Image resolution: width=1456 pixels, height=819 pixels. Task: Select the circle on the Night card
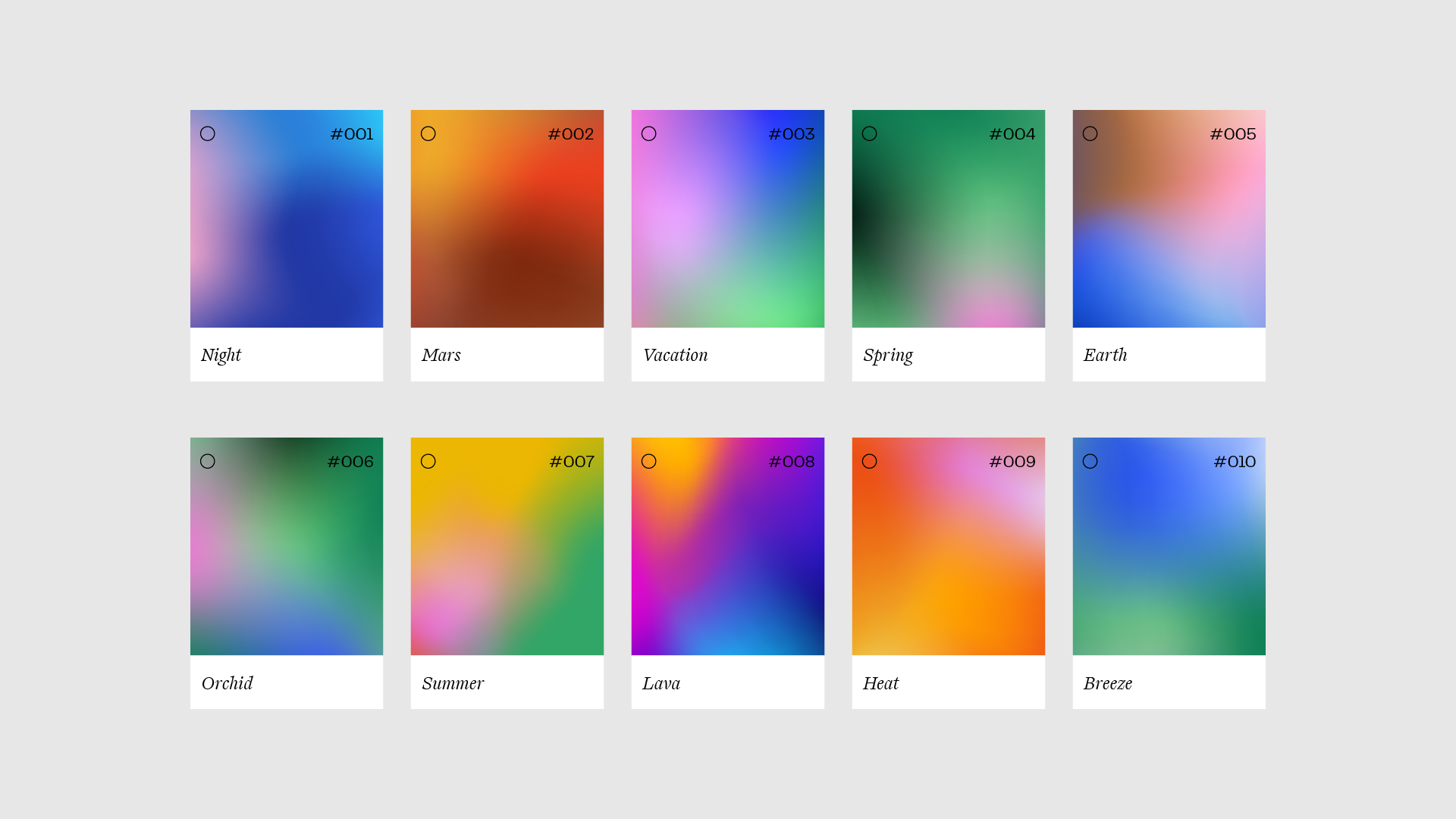pos(208,134)
